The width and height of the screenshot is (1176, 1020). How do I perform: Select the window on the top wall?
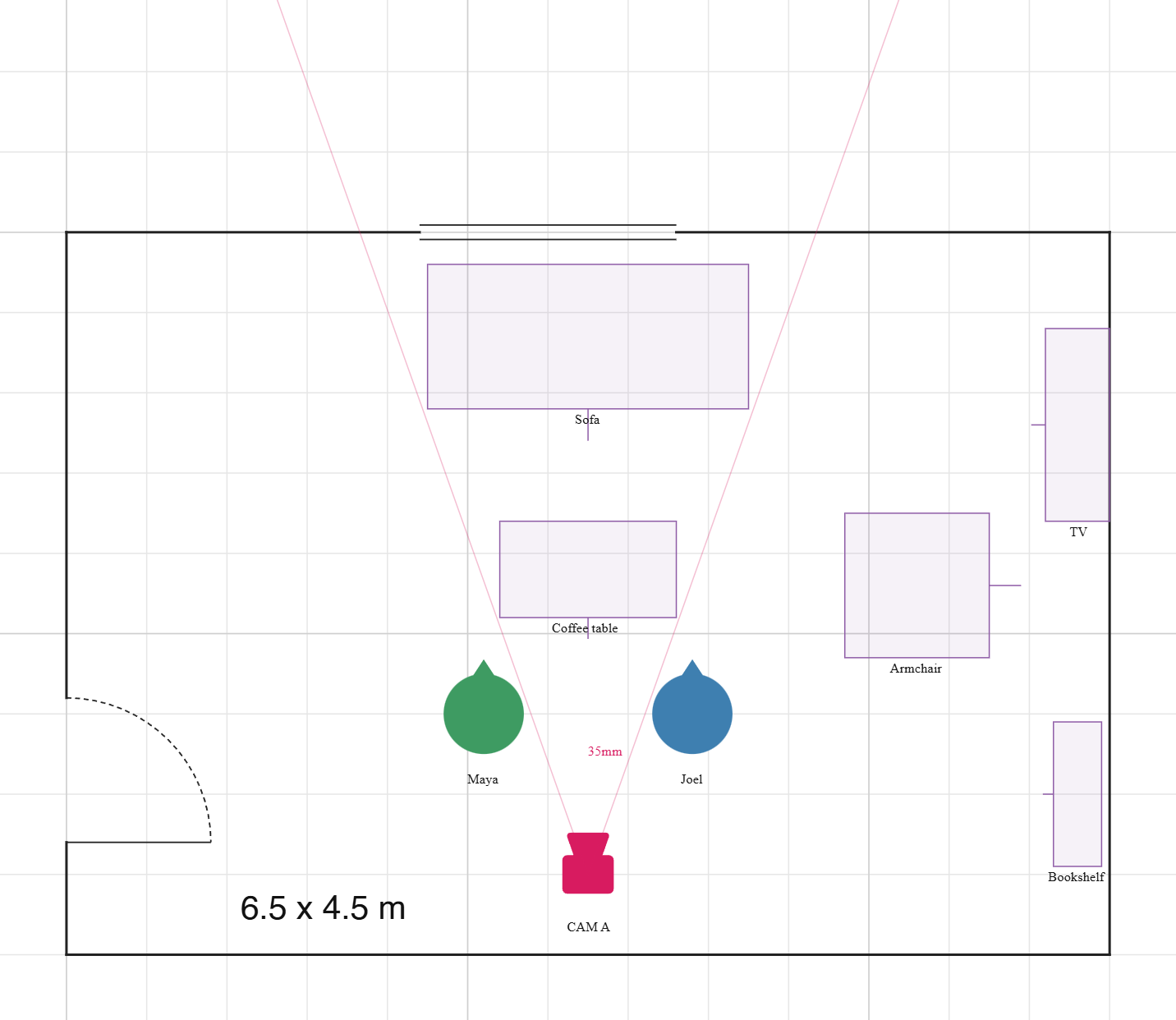coord(548,232)
